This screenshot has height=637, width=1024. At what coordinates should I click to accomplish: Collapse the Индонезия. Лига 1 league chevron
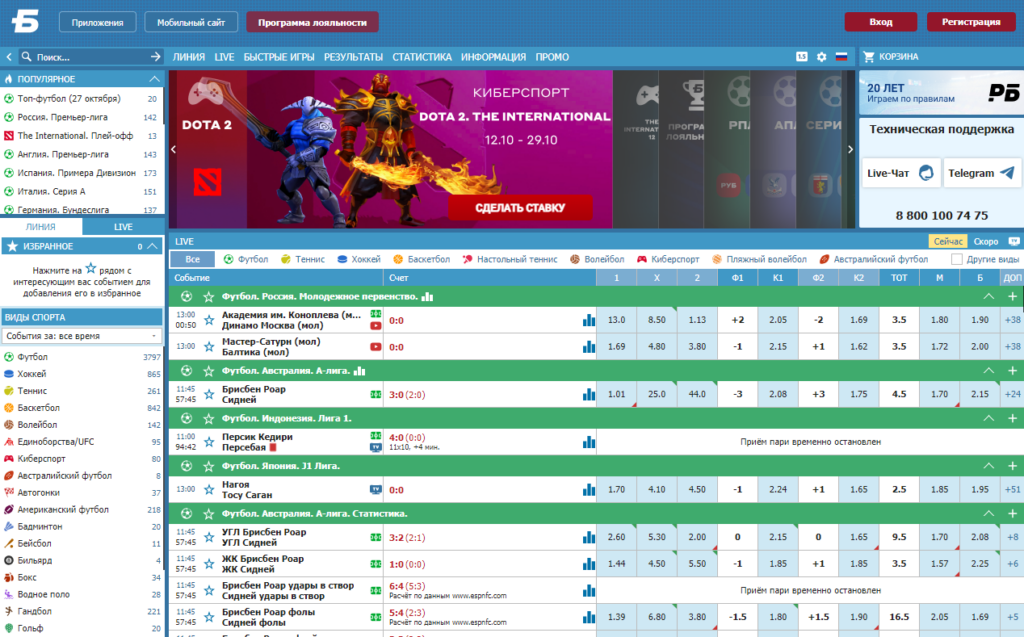(x=989, y=418)
